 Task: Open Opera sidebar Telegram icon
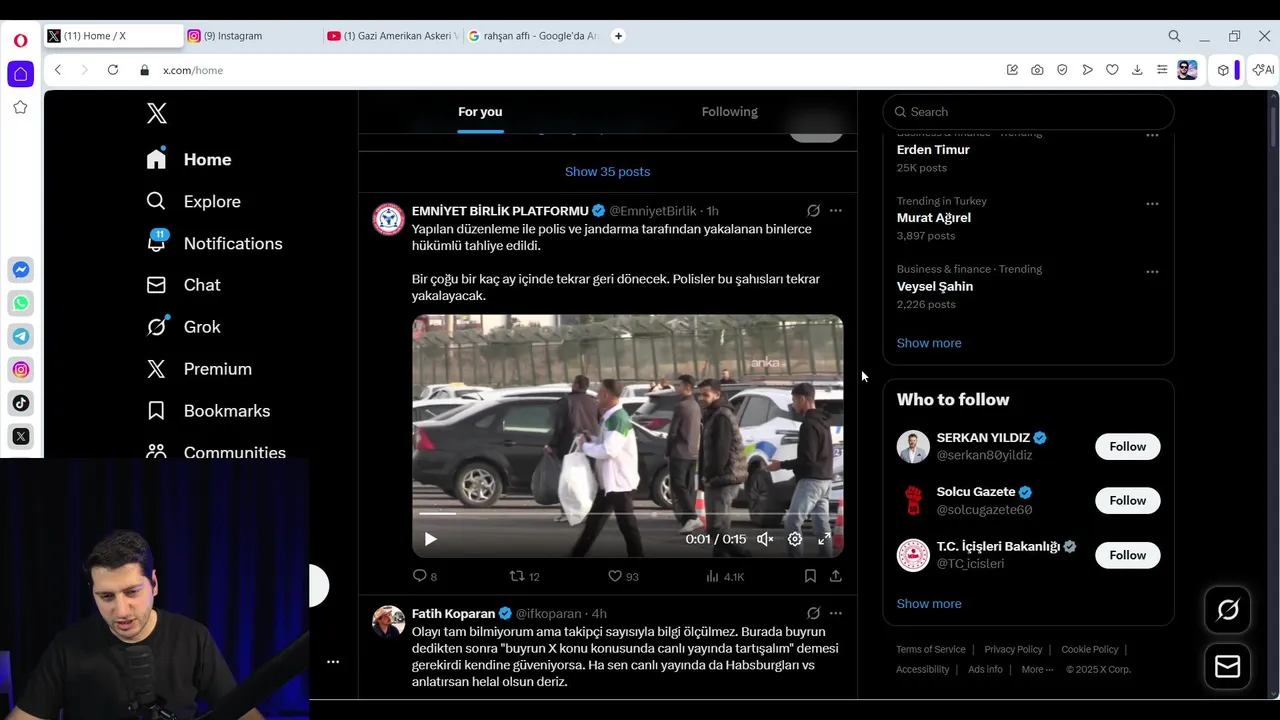pyautogui.click(x=20, y=336)
